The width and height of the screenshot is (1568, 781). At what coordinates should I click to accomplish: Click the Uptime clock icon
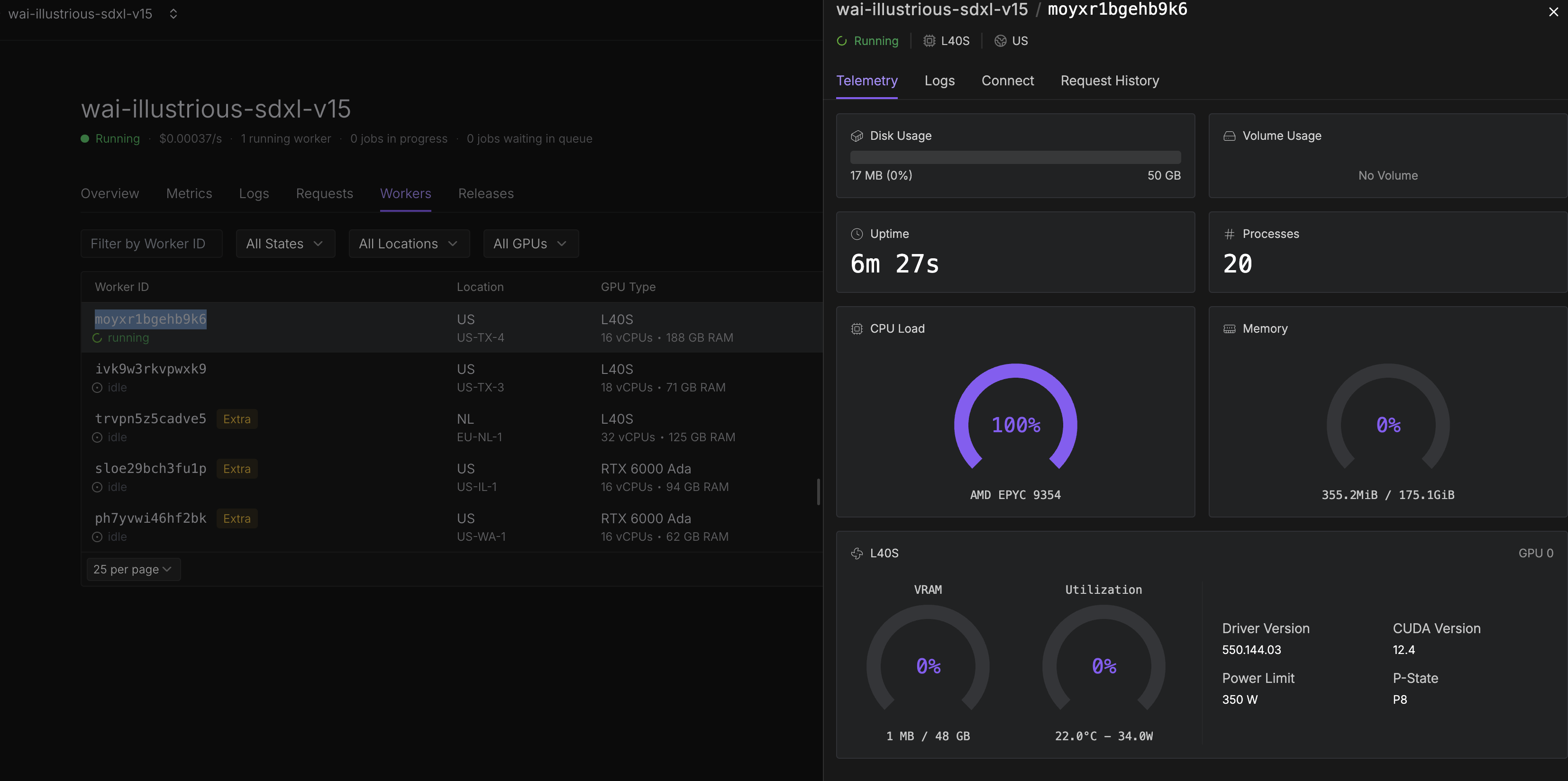pos(857,234)
